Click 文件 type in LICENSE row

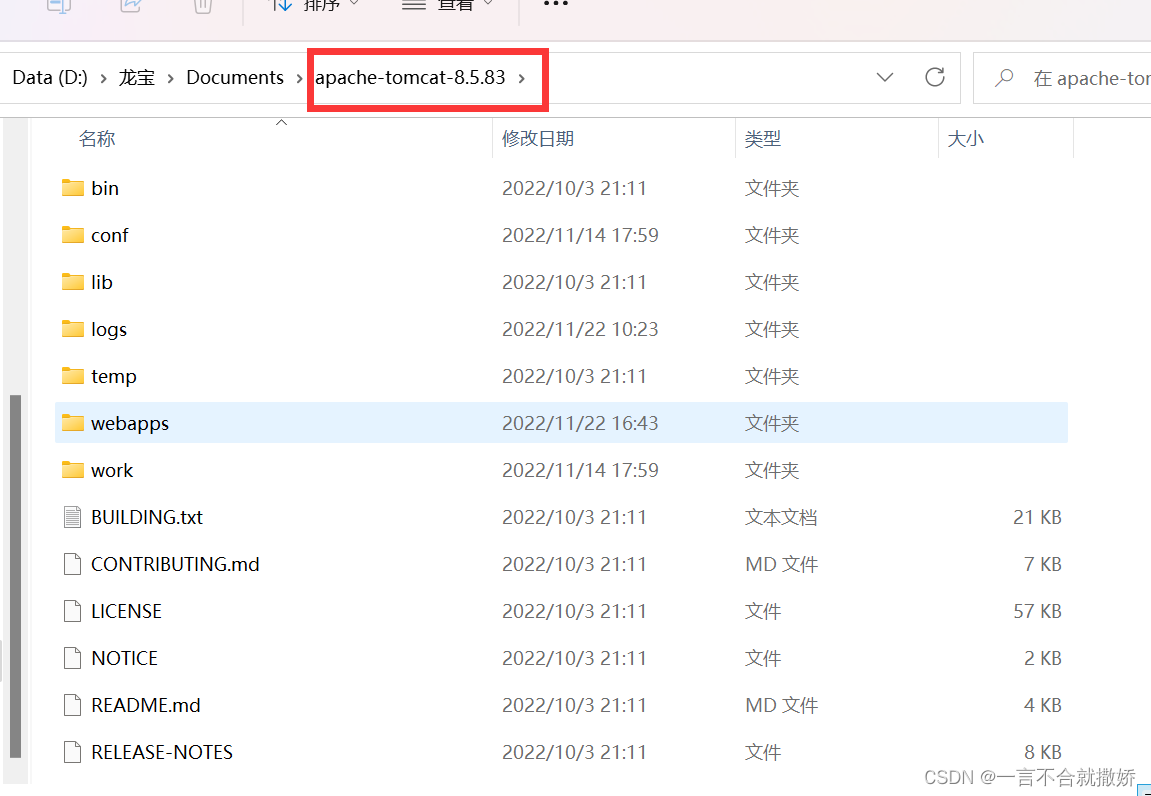763,611
